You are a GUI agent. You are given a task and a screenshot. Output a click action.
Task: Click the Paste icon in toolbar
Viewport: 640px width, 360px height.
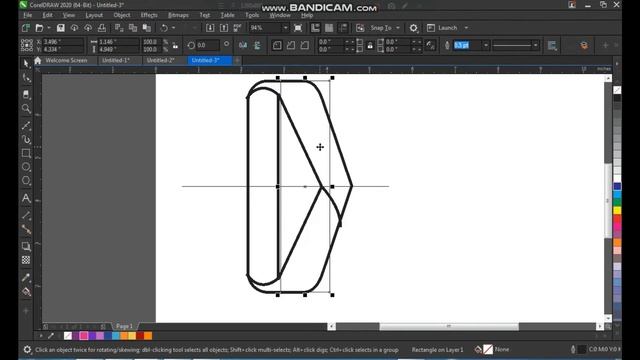[x=147, y=28]
